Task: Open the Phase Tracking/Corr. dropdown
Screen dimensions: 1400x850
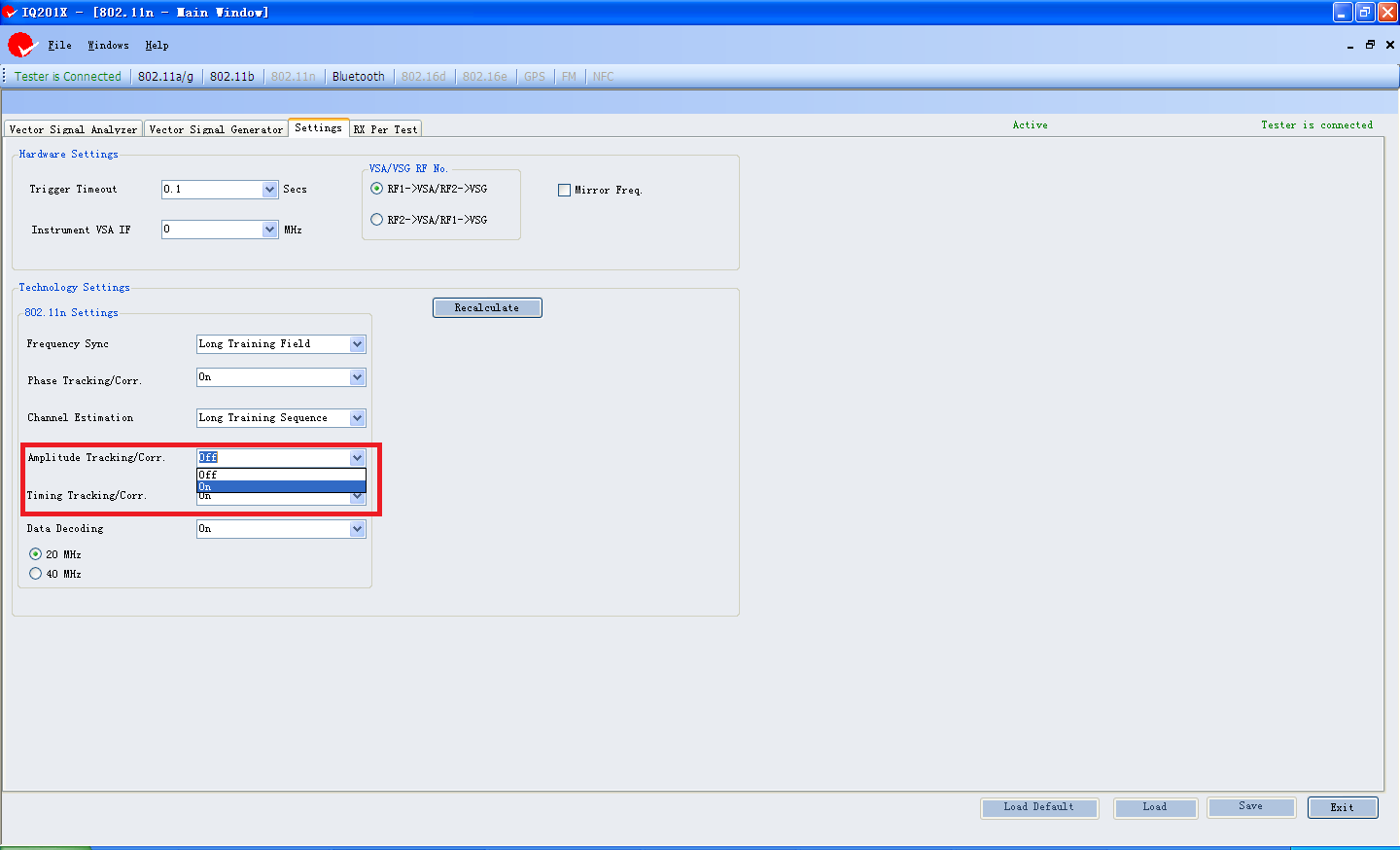Action: (x=357, y=377)
